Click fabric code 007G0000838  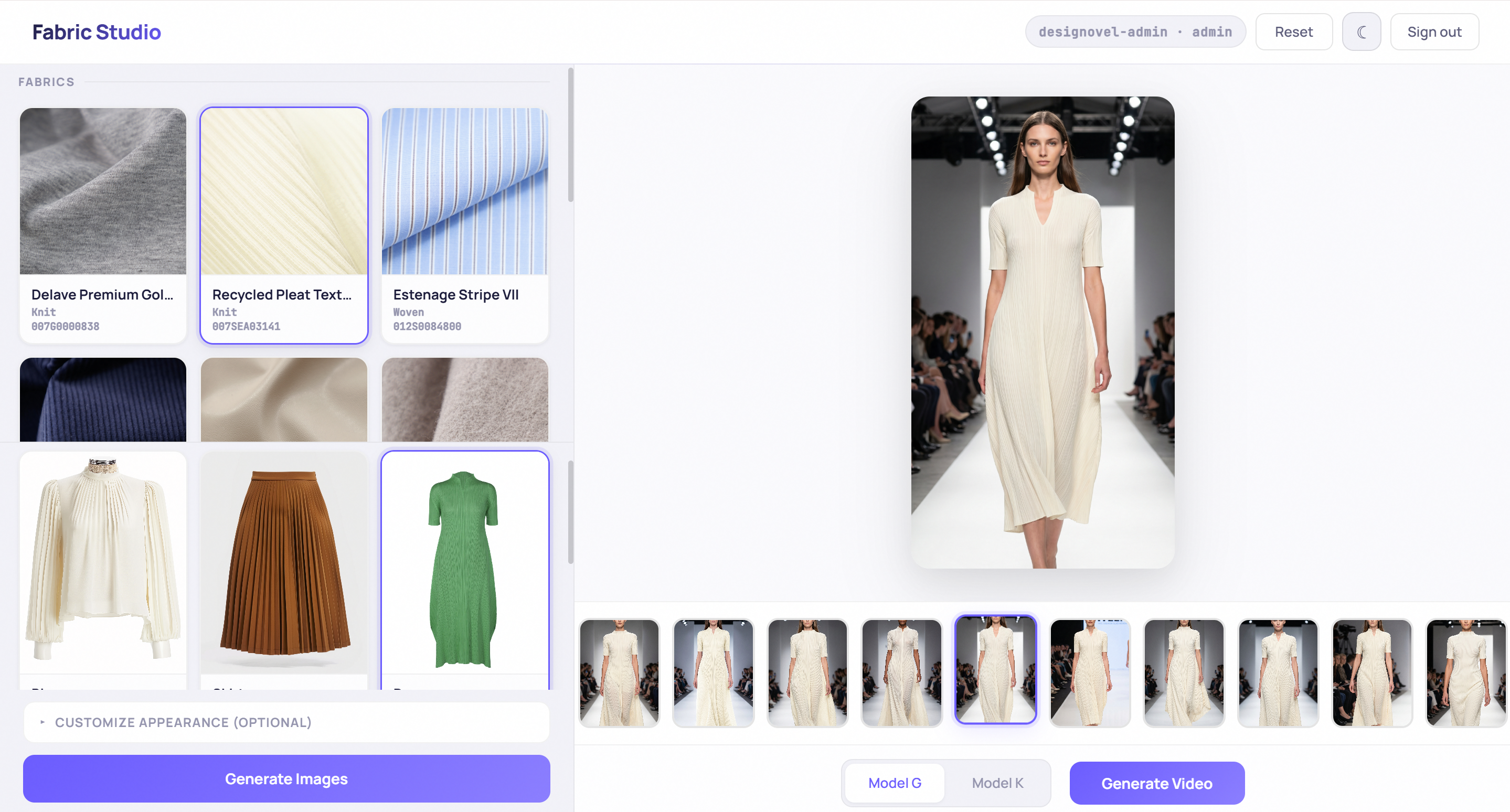pos(65,326)
